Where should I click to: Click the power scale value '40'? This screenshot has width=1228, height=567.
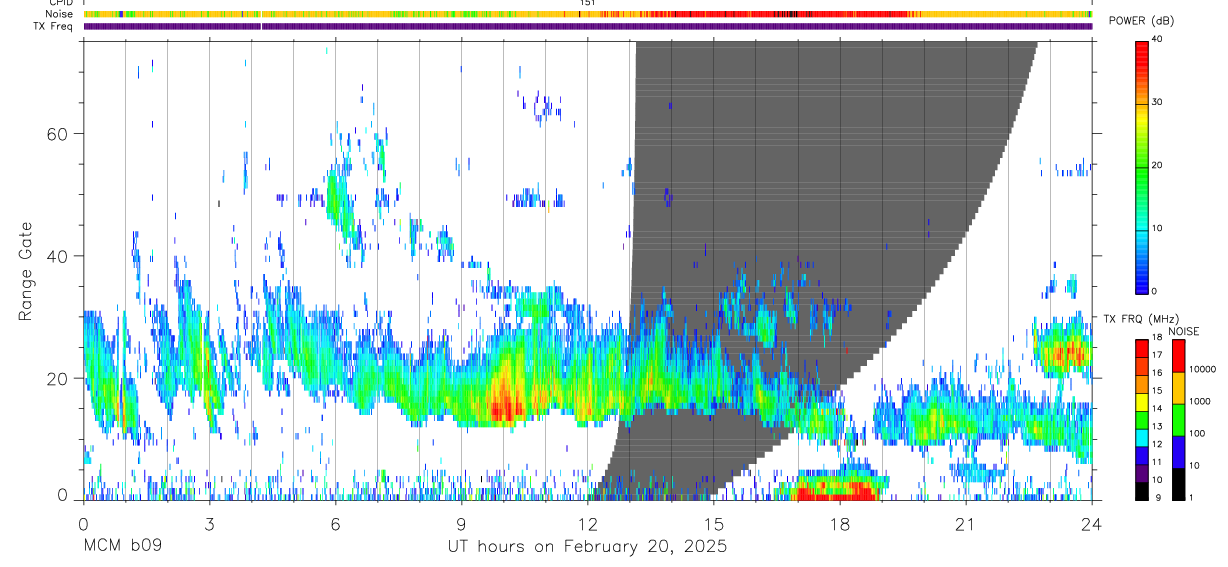click(1157, 39)
